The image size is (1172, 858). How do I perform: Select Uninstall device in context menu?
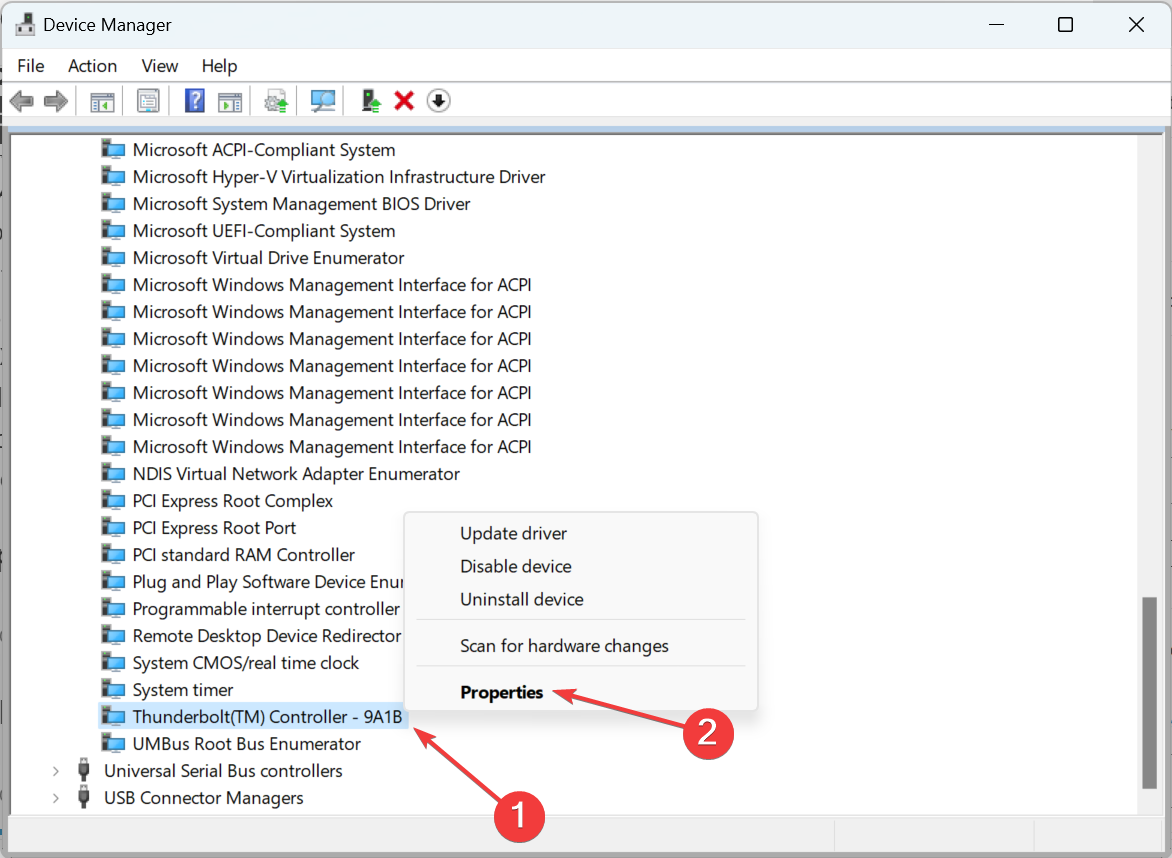[x=581, y=599]
